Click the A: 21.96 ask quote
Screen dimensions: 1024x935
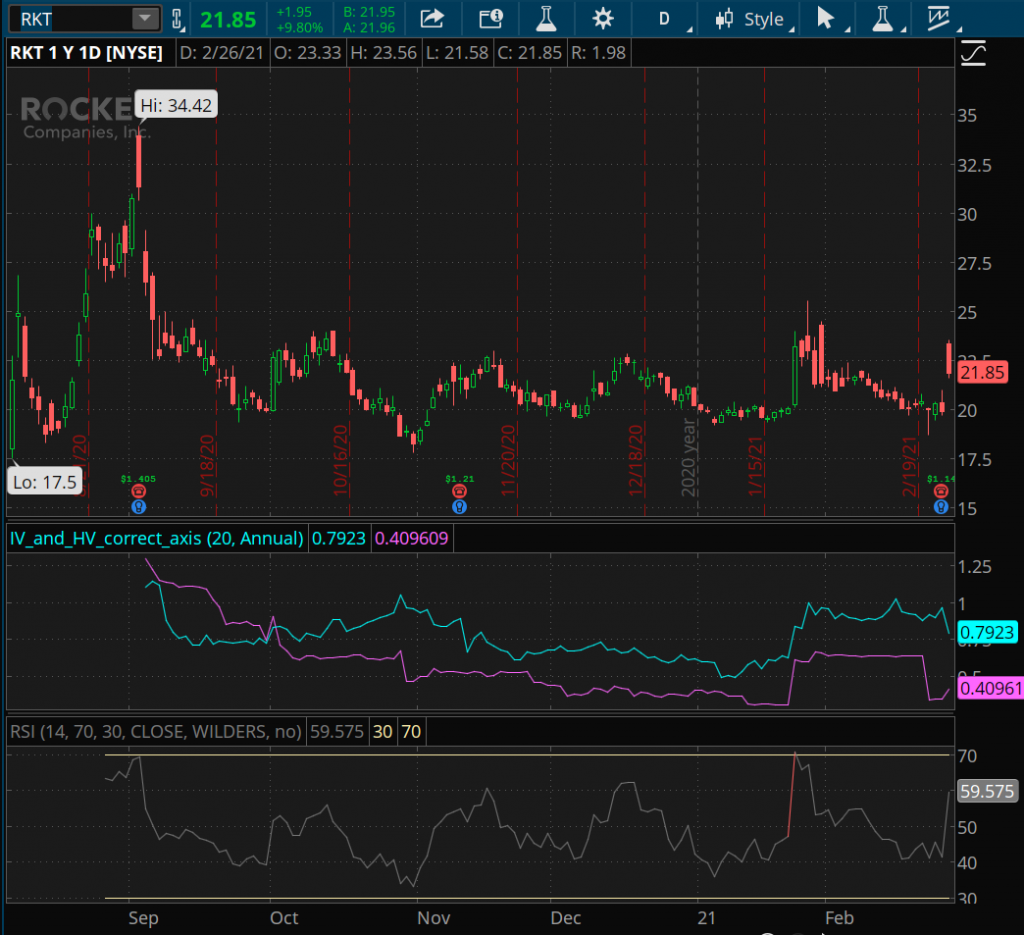point(369,27)
